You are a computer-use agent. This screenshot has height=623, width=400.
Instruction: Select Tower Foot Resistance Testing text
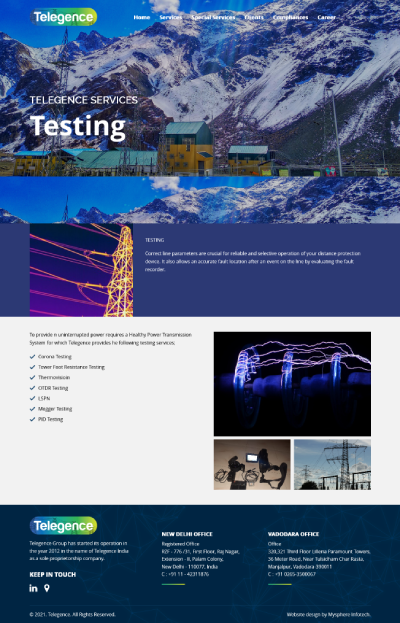71,367
